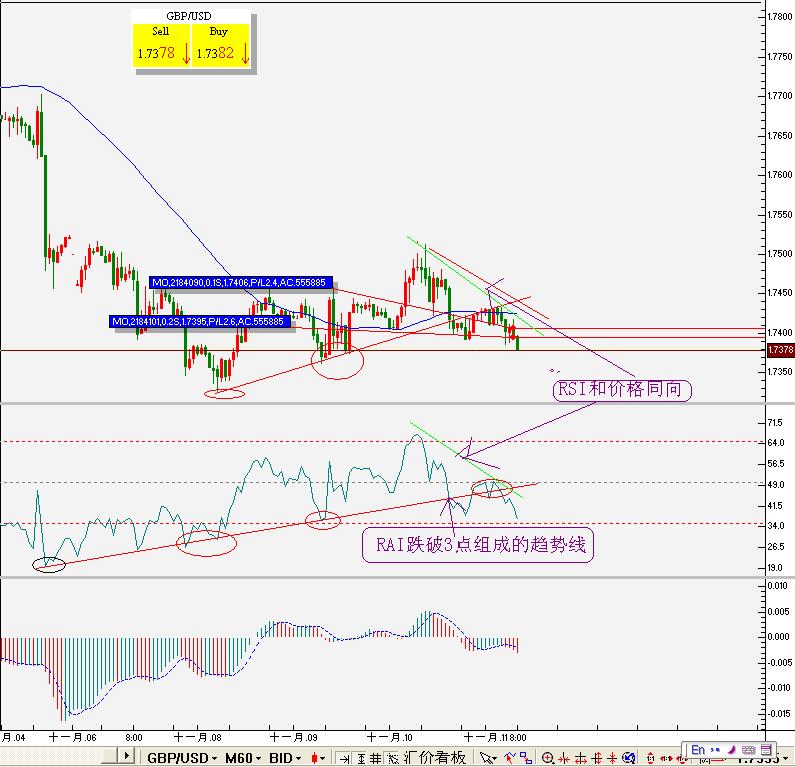
Task: Open the price value dropdown at toolbar end
Action: [x=785, y=759]
